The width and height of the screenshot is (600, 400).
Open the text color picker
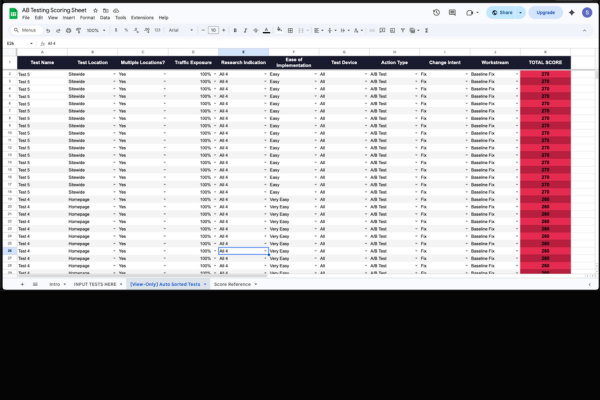click(266, 30)
